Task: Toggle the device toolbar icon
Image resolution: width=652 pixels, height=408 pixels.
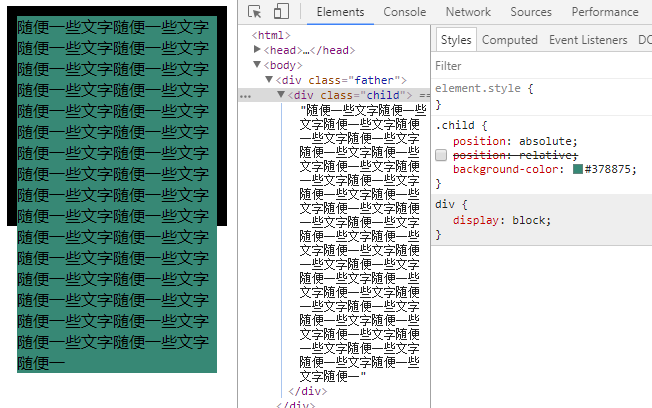Action: (281, 12)
